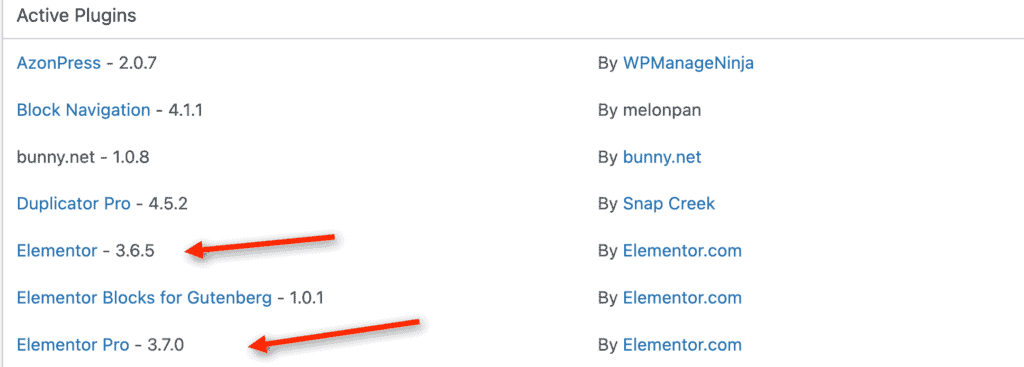The width and height of the screenshot is (1024, 367).
Task: Visit the bunny.net author link
Action: tap(662, 157)
